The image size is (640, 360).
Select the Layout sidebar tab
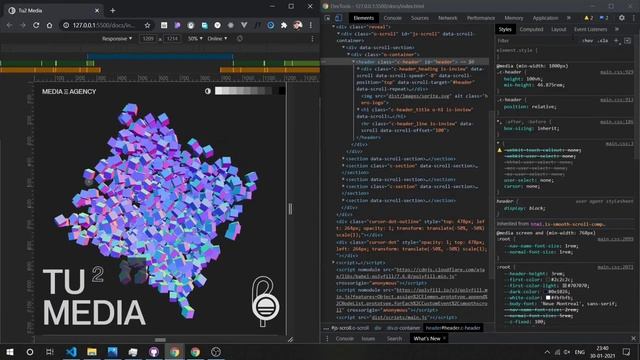click(x=558, y=29)
